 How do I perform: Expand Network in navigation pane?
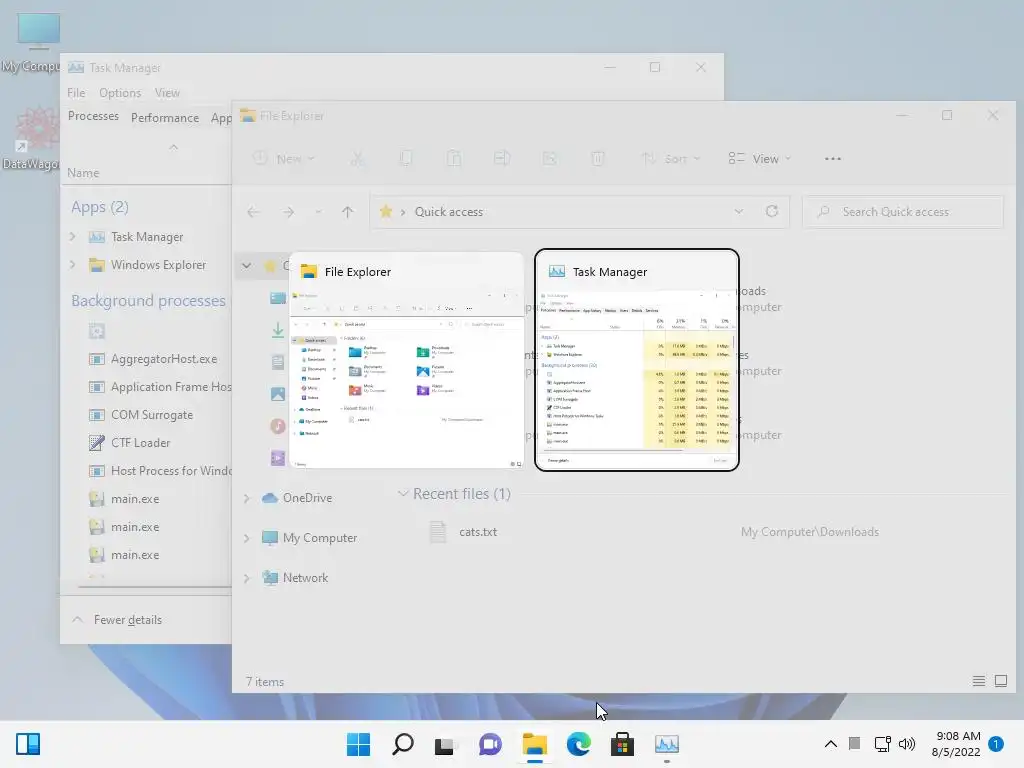coord(247,578)
